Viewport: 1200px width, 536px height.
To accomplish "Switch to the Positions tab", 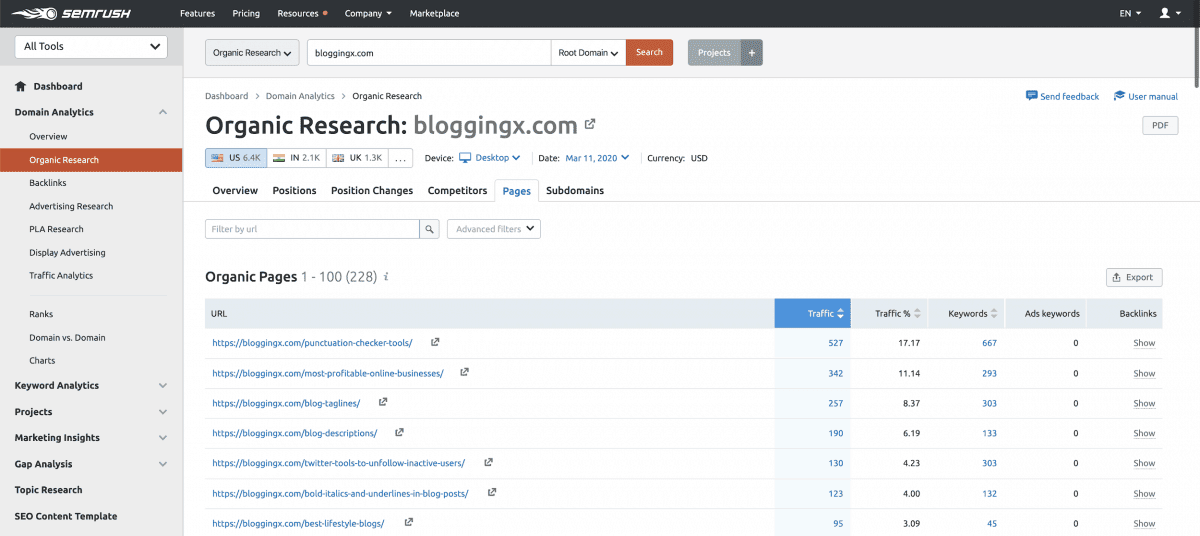I will (x=294, y=190).
